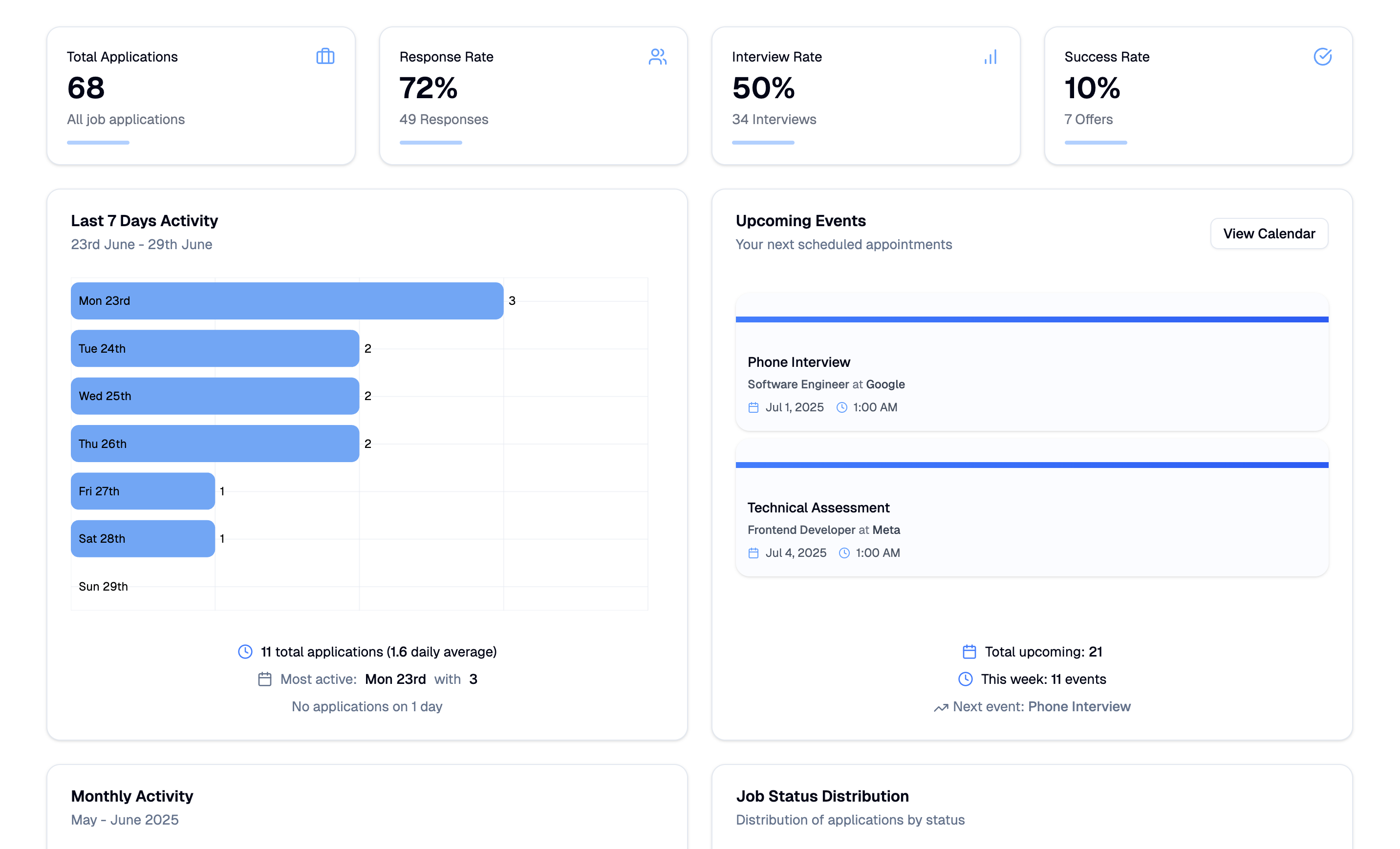This screenshot has width=1400, height=849.
Task: Click clock icon beside This week events
Action: (x=966, y=679)
